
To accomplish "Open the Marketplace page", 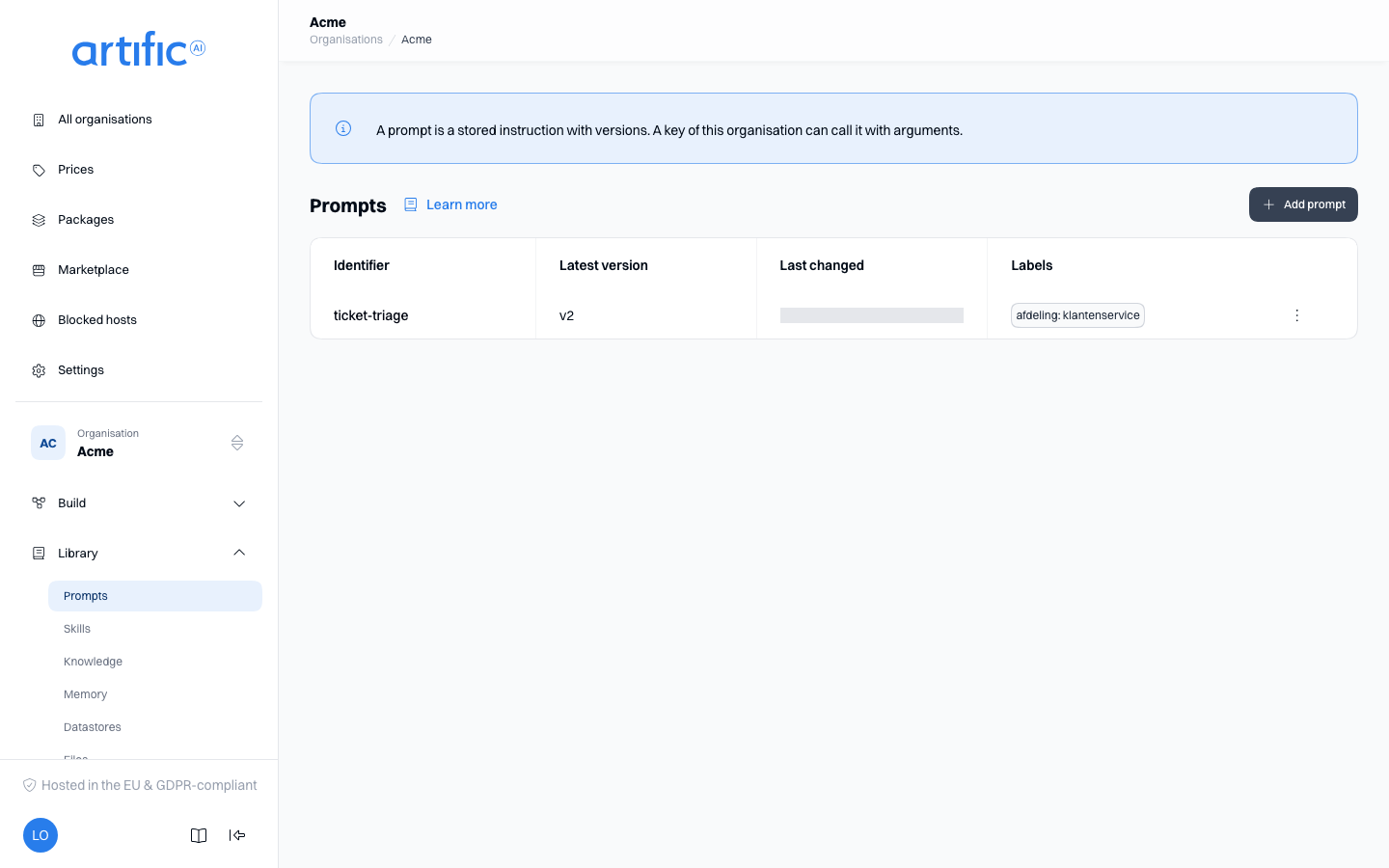I will click(139, 270).
